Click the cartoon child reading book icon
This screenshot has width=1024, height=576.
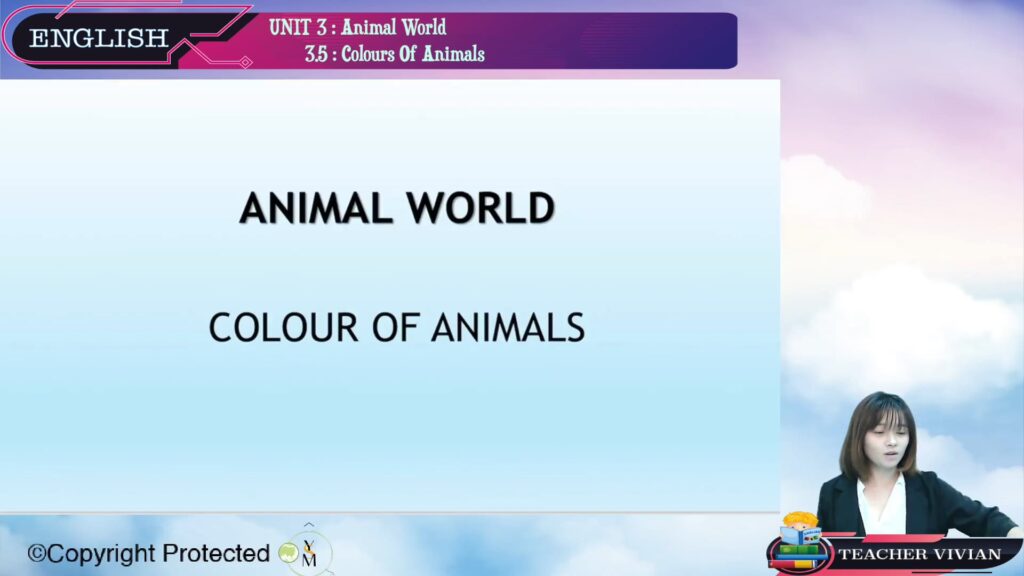[x=800, y=529]
